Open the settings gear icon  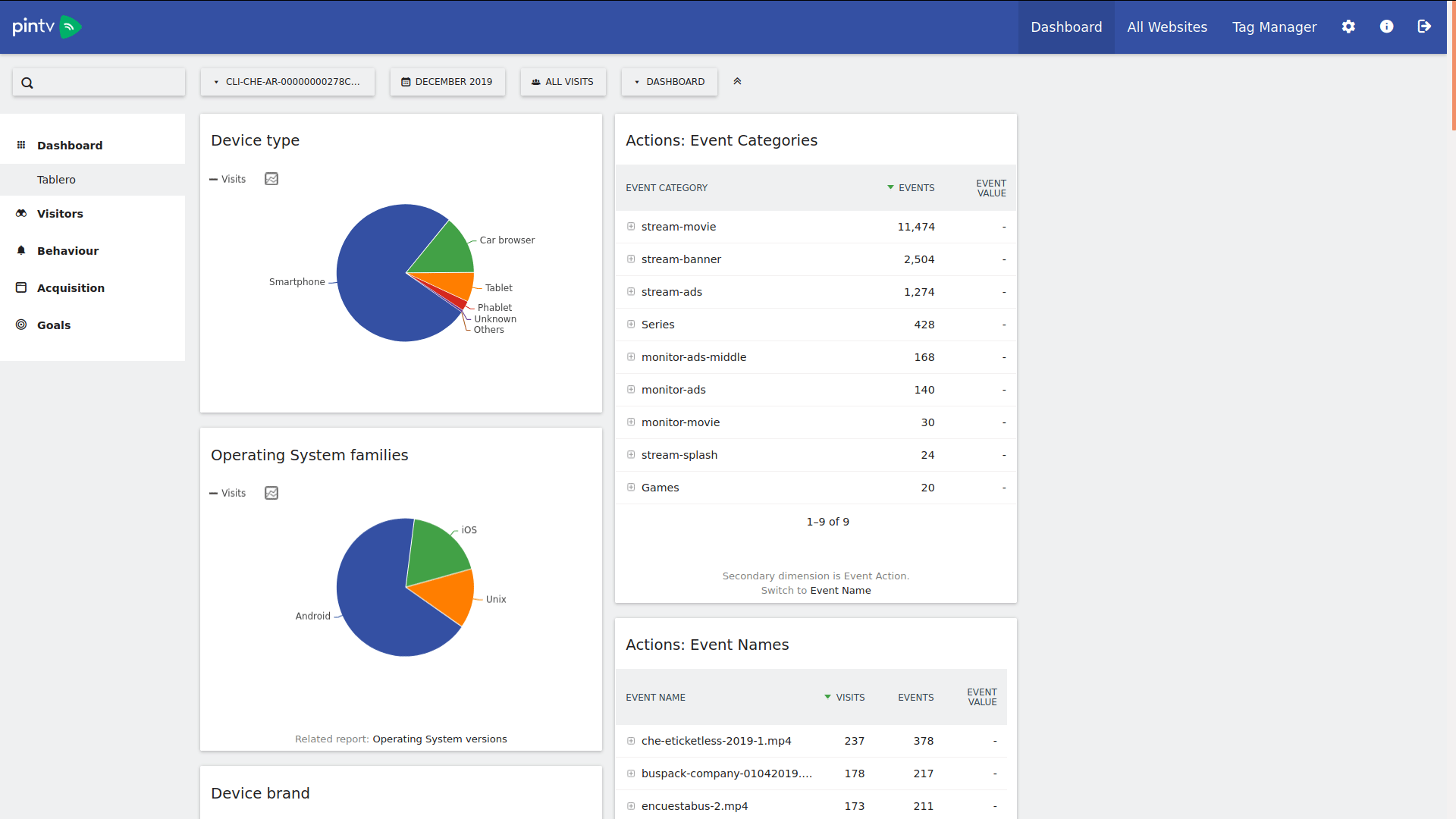1348,27
